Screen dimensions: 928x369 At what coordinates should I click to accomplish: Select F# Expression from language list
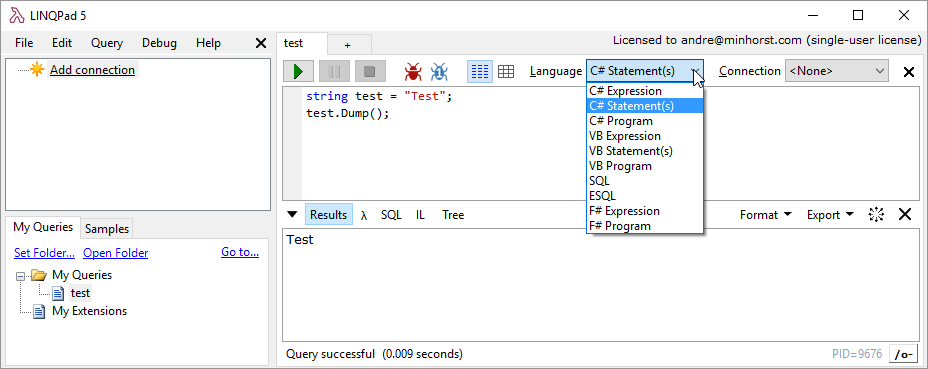[x=645, y=211]
